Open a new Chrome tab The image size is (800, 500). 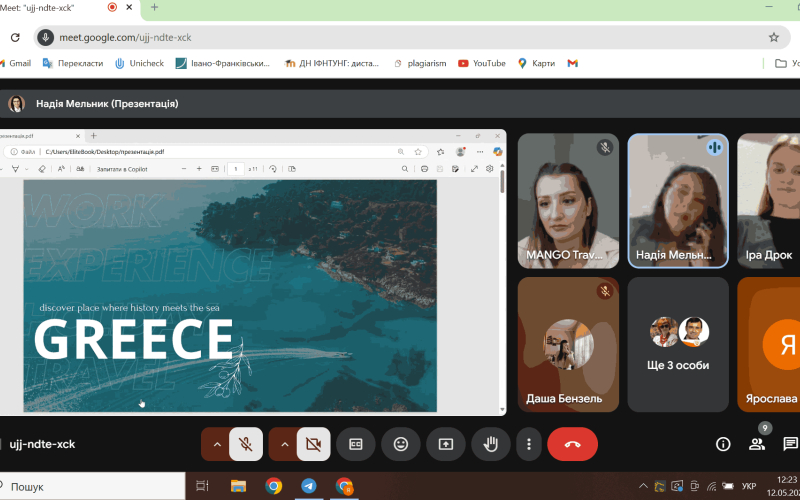[x=155, y=7]
